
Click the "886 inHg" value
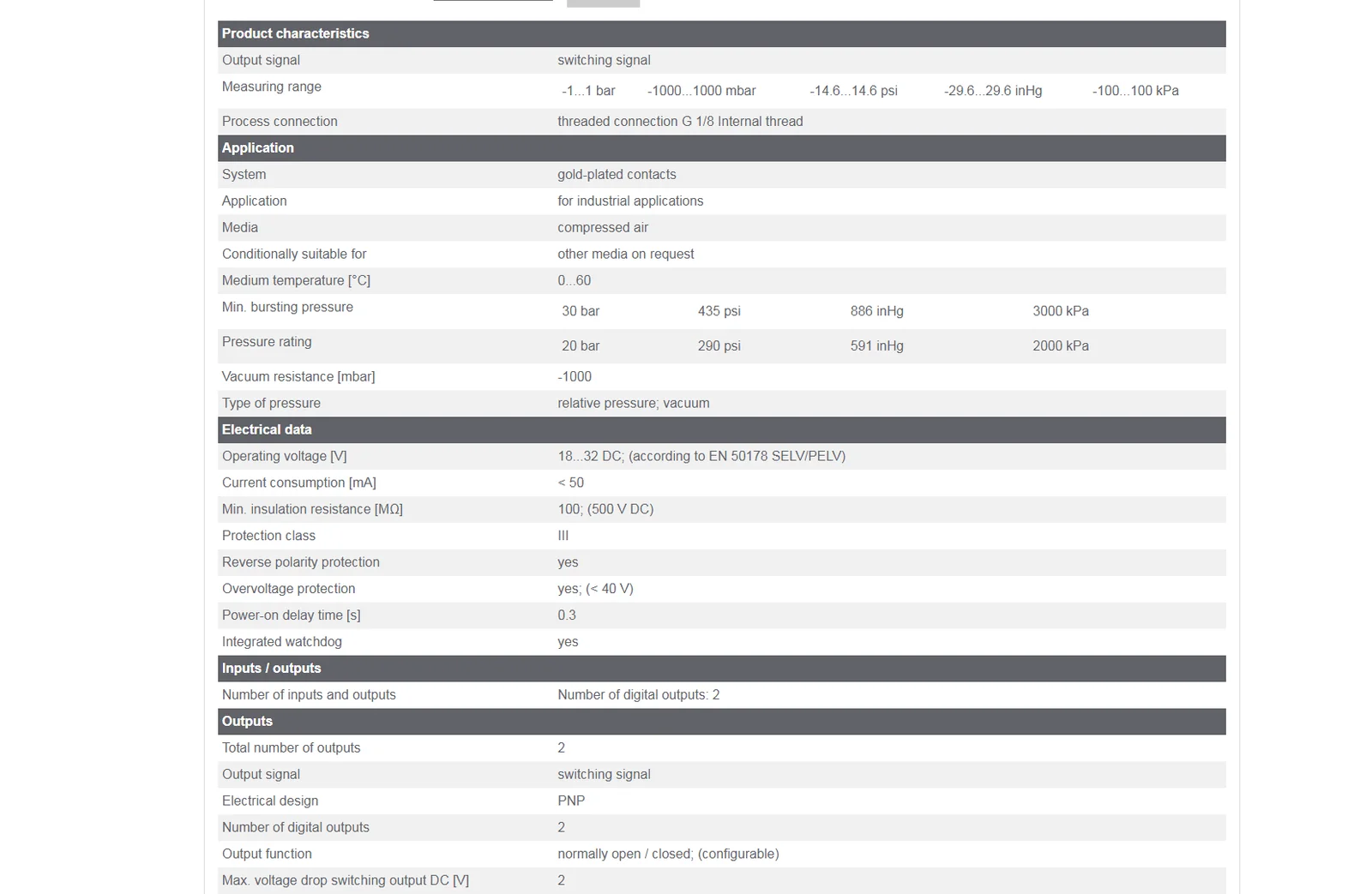pos(877,311)
